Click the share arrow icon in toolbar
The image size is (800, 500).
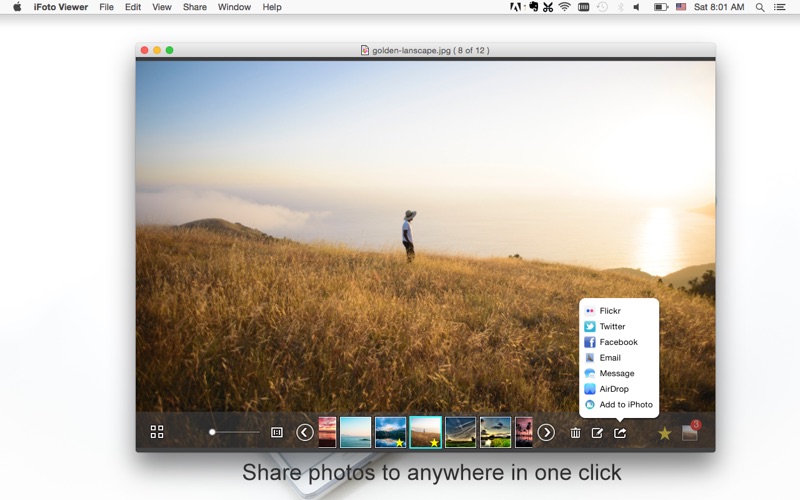620,433
